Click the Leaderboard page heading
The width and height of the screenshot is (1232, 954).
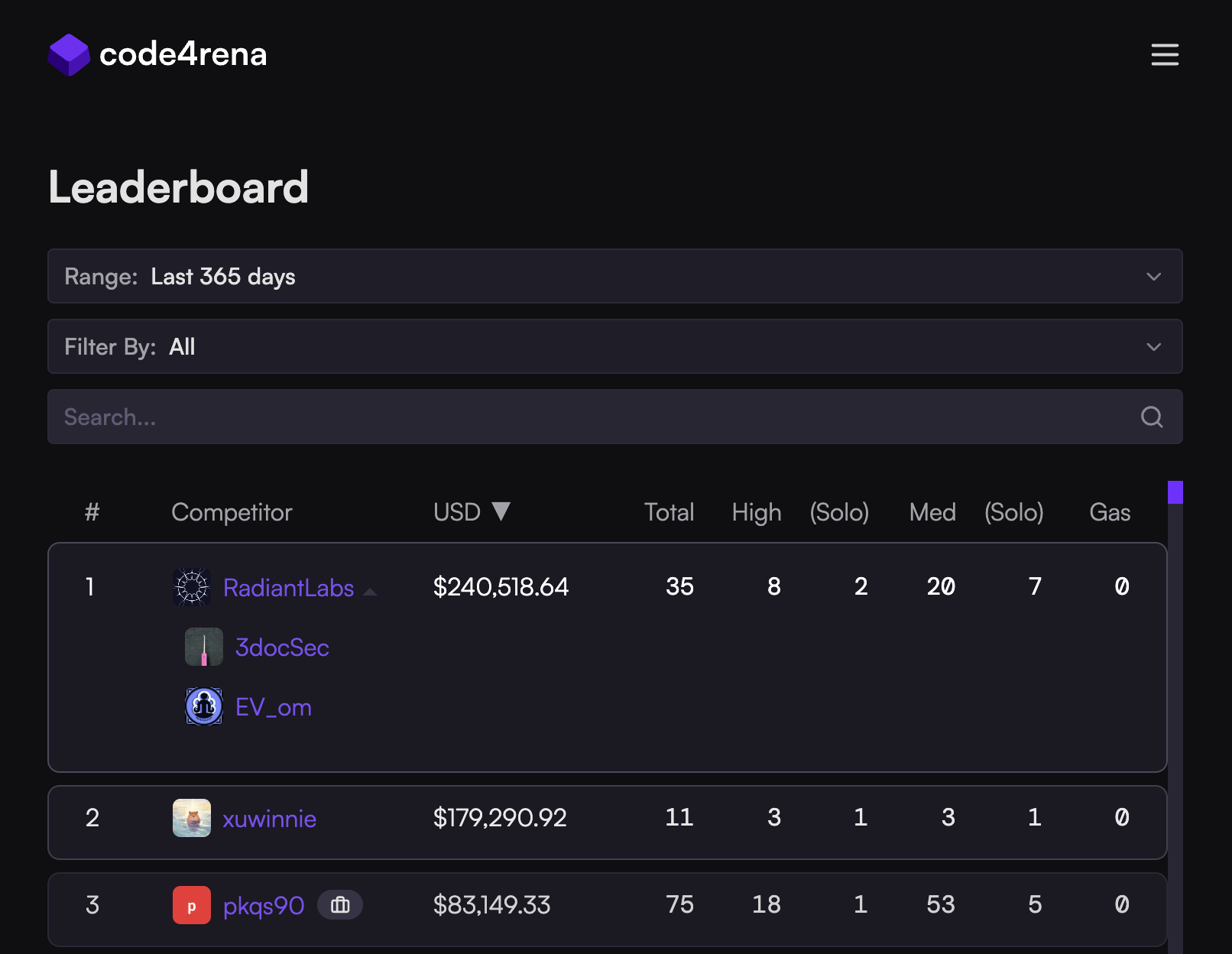point(179,187)
